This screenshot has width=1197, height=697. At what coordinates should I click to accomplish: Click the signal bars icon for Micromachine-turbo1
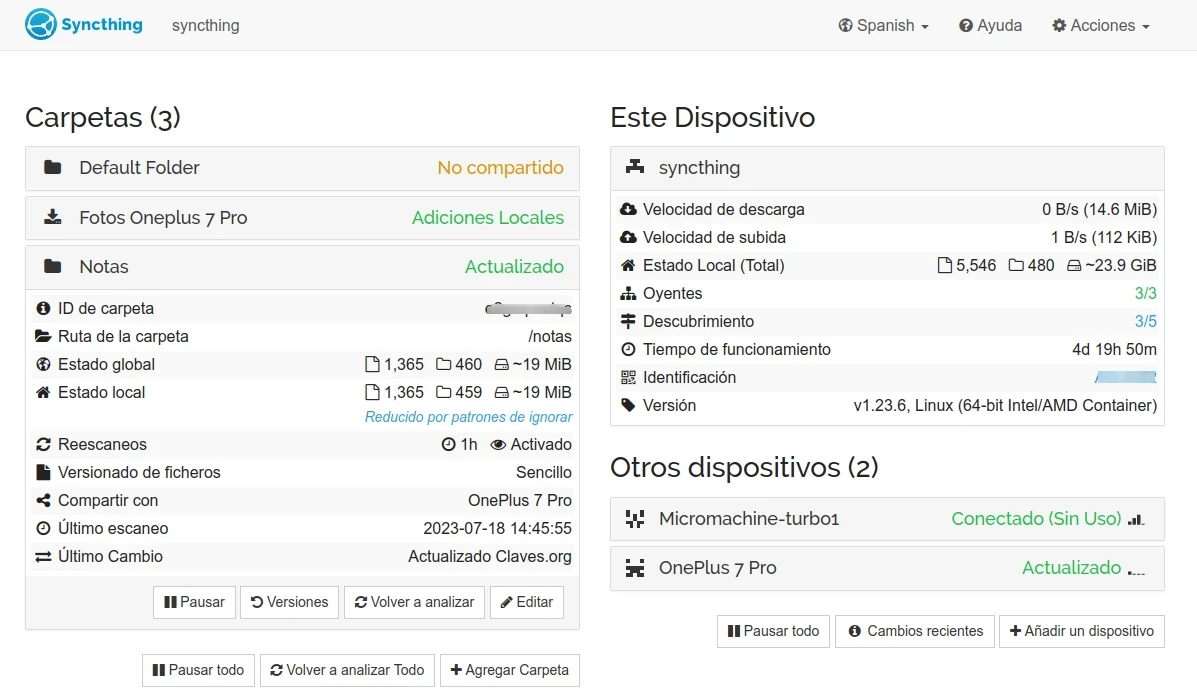tap(1135, 519)
